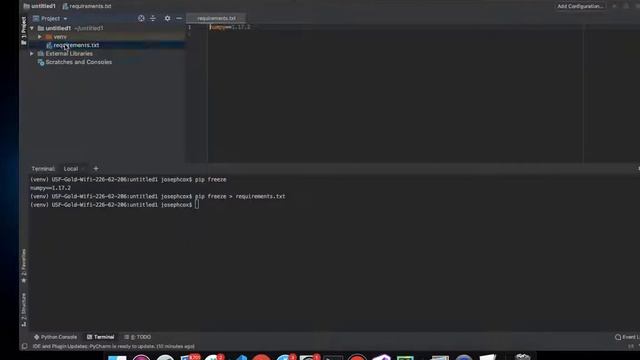
Task: Click line 1 numpy==1.17.2 in editor
Action: [x=231, y=27]
